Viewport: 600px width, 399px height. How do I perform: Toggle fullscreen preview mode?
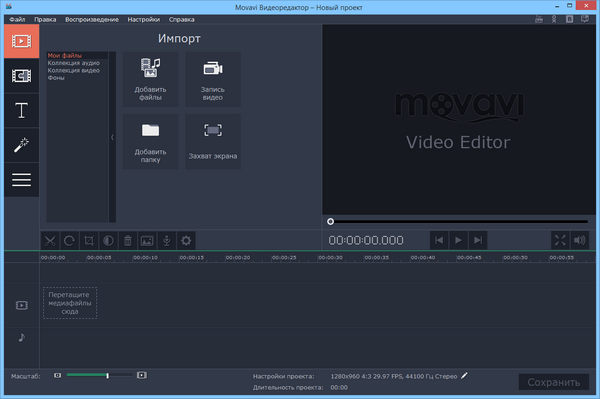click(560, 240)
